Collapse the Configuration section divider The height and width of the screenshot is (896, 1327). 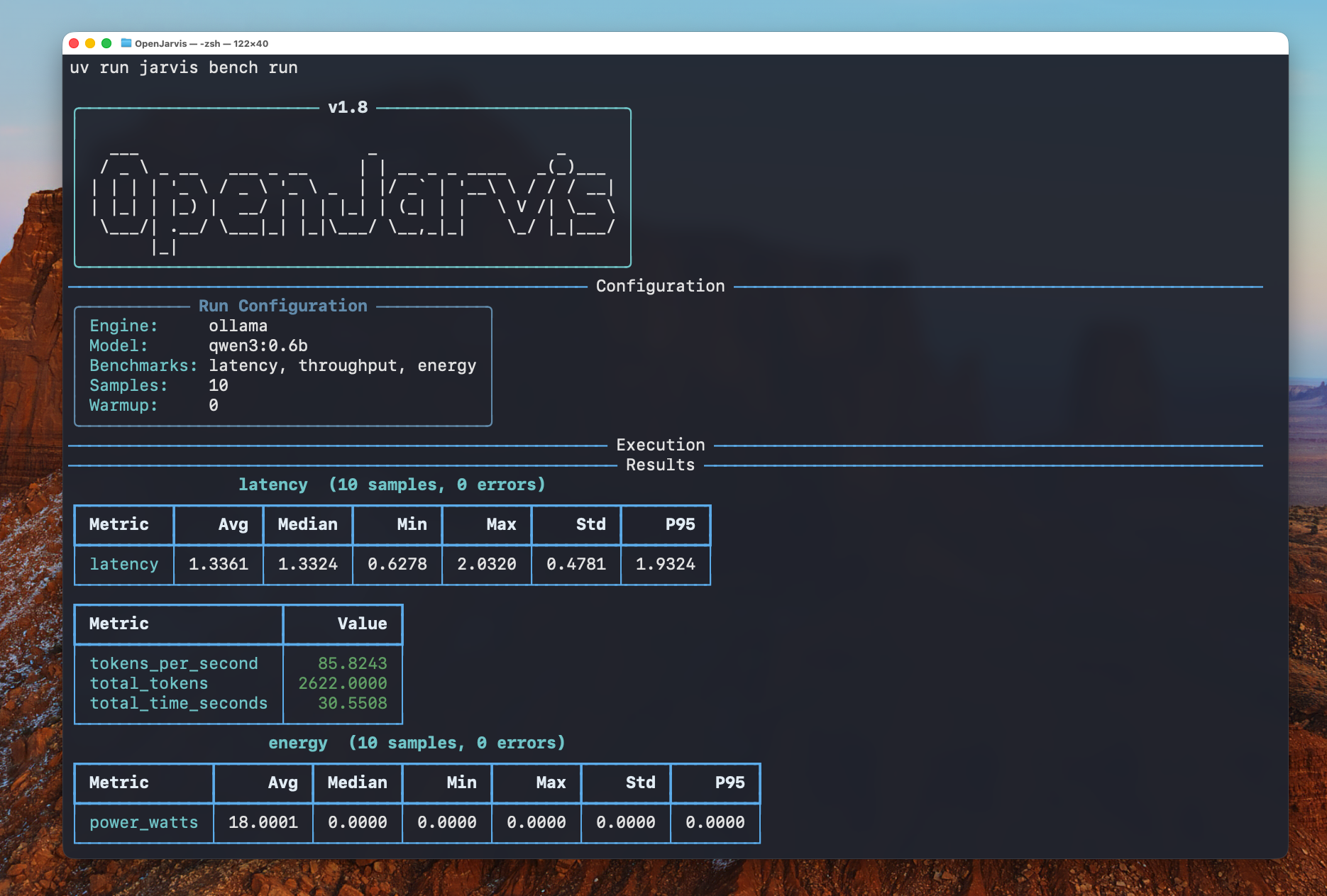pos(660,286)
